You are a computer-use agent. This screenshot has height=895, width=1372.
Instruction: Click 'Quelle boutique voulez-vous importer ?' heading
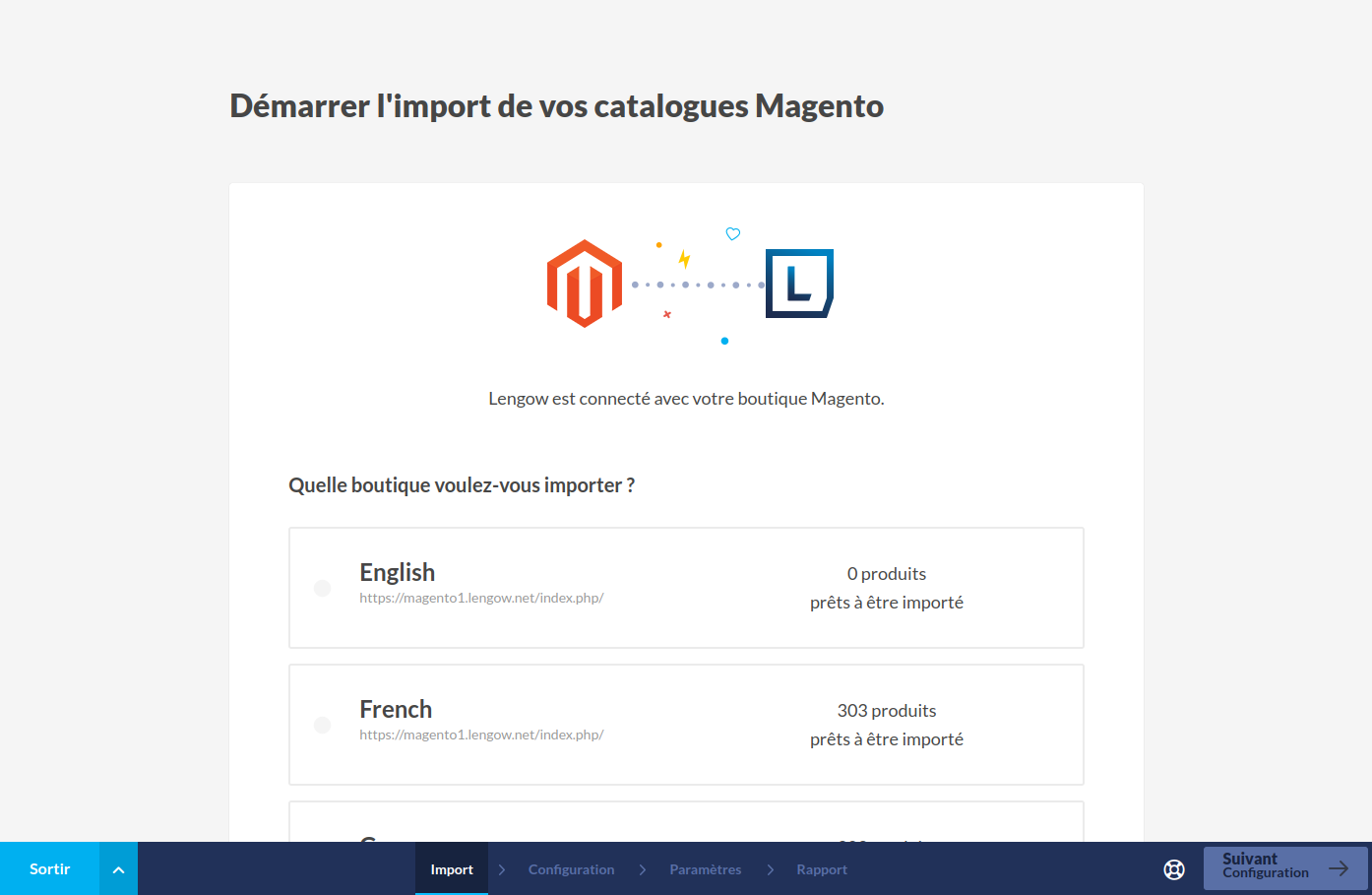[462, 485]
